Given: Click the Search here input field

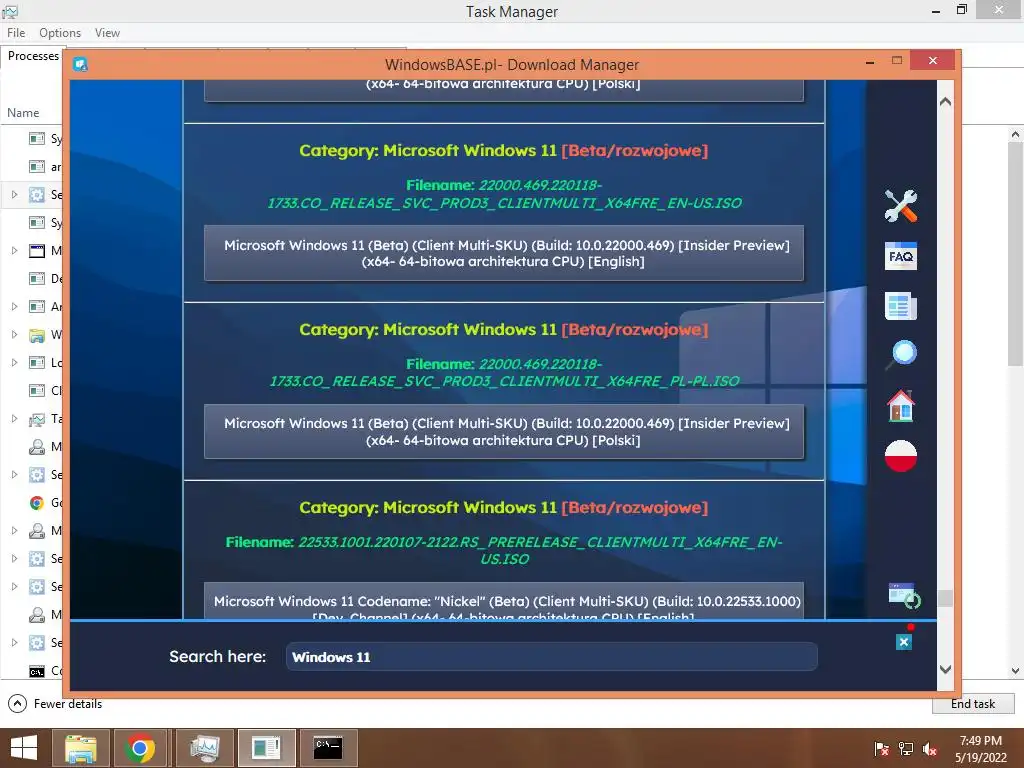Looking at the screenshot, I should pos(551,657).
